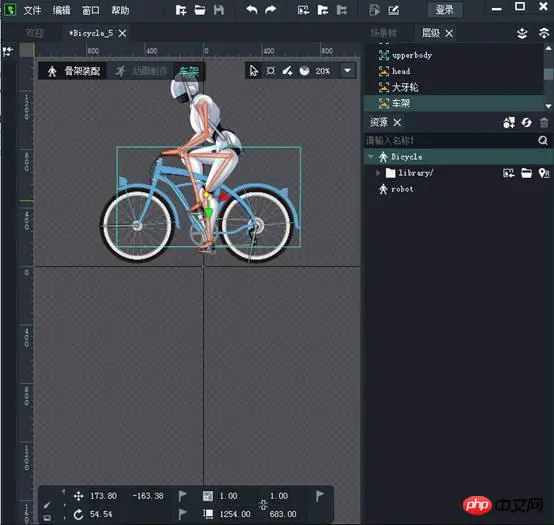Toggle the flag beside rotation value
554x525 pixels.
coord(182,514)
